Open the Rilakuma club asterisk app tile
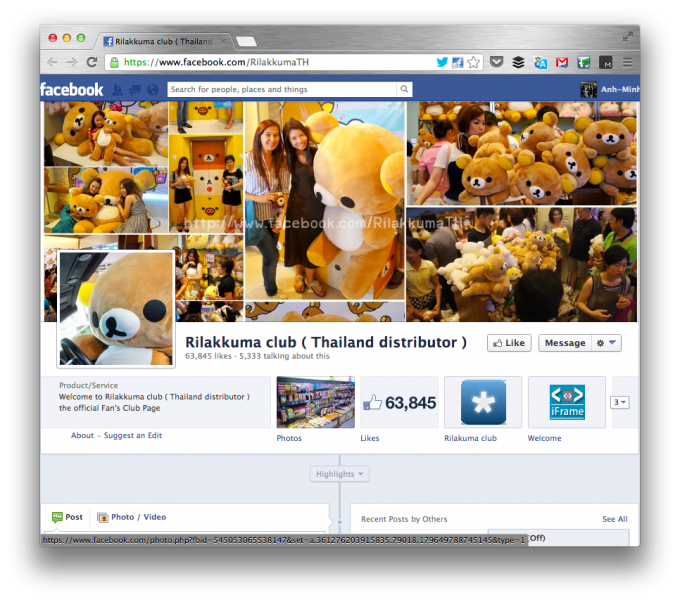This screenshot has width=680, height=602. pos(483,402)
